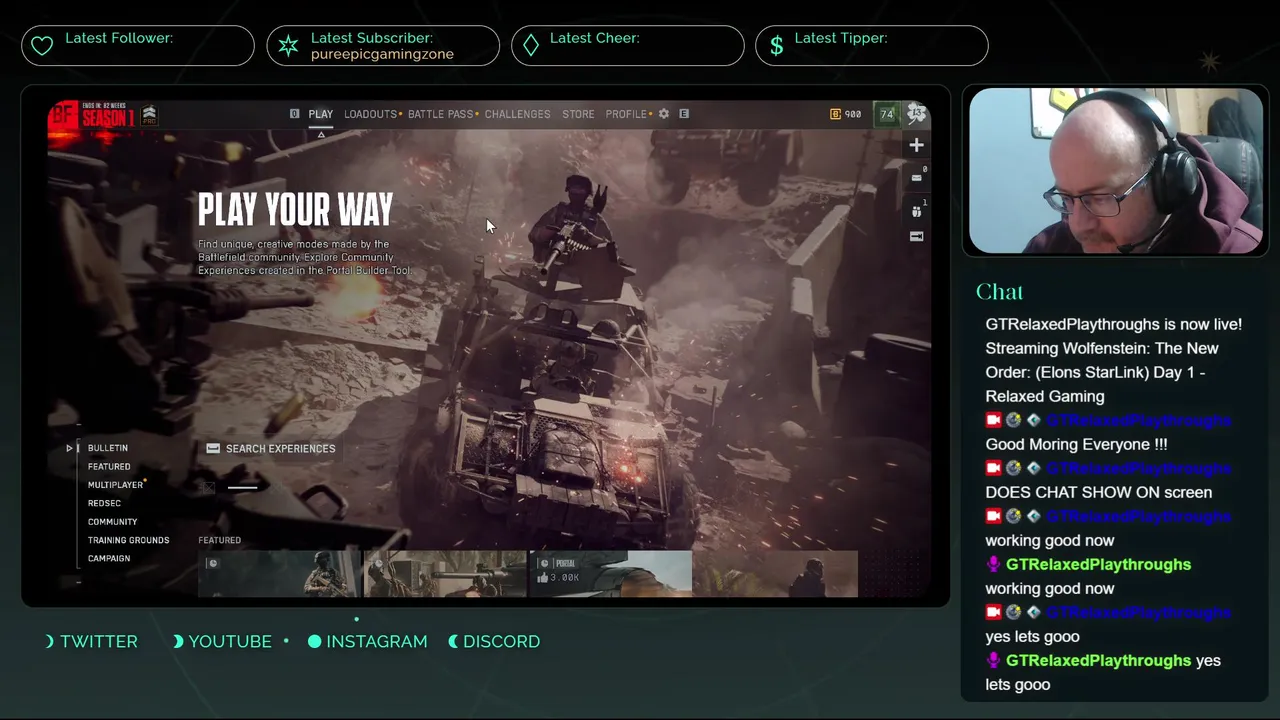Click the dollar icon of Latest Tipper

pyautogui.click(x=777, y=46)
